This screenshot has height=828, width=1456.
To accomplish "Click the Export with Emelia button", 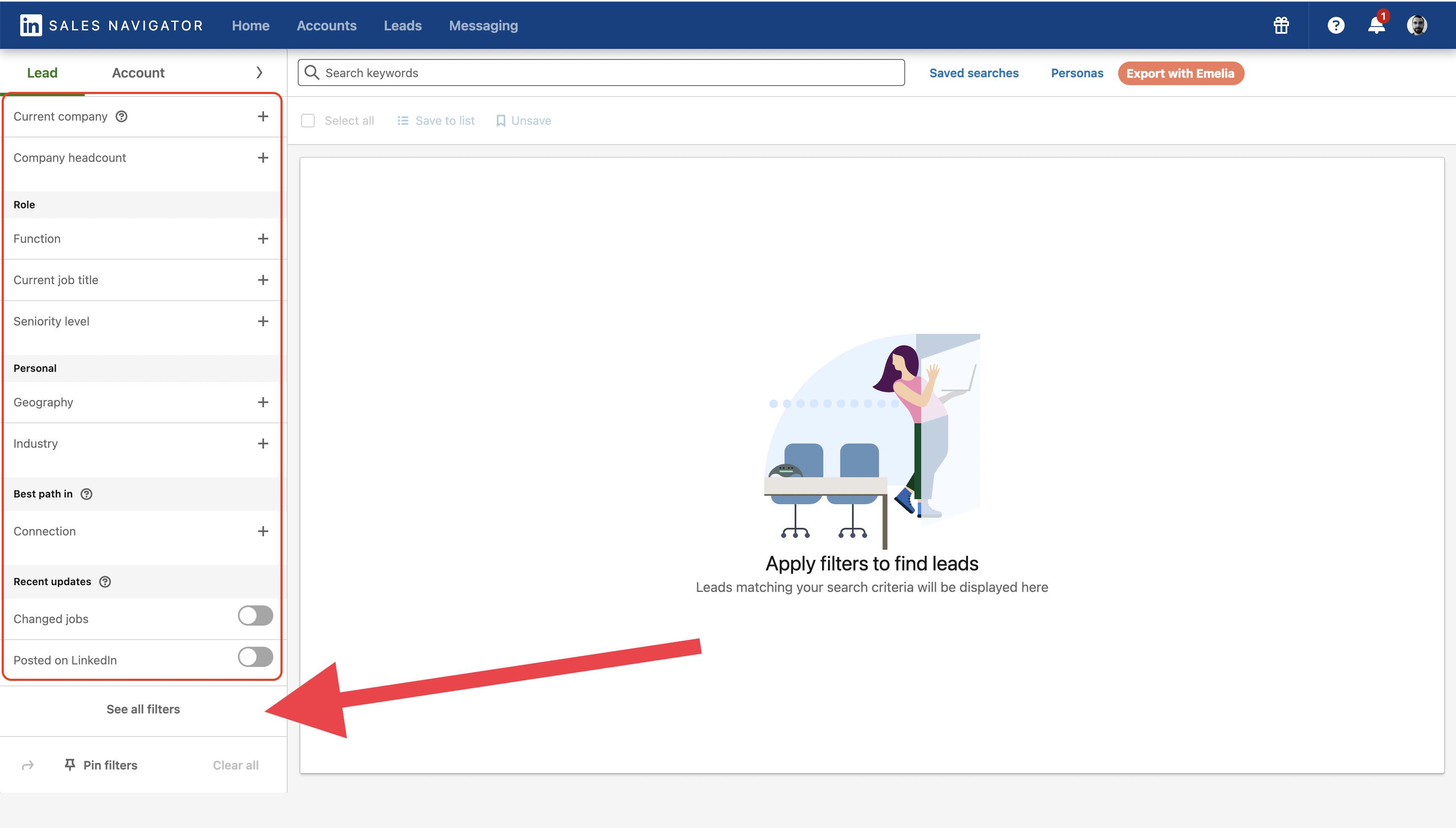I will [1180, 73].
